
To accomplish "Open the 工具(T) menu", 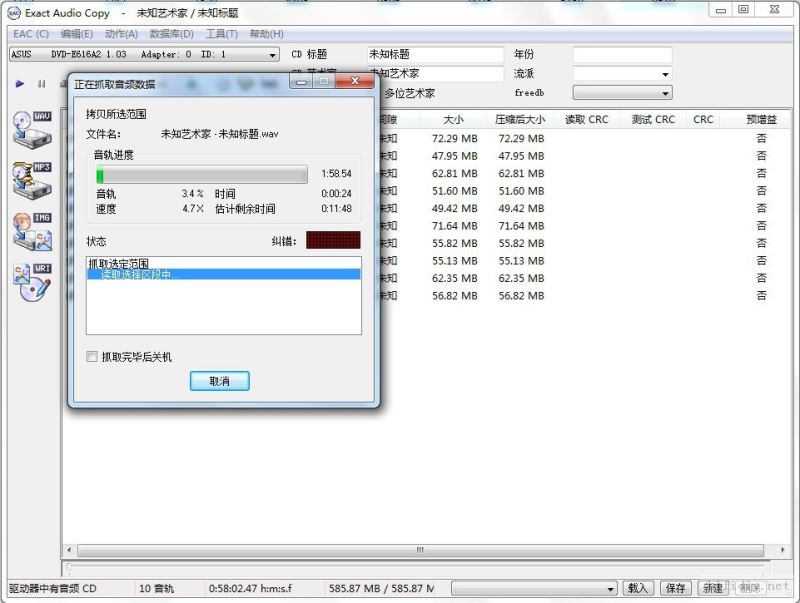I will pyautogui.click(x=221, y=34).
